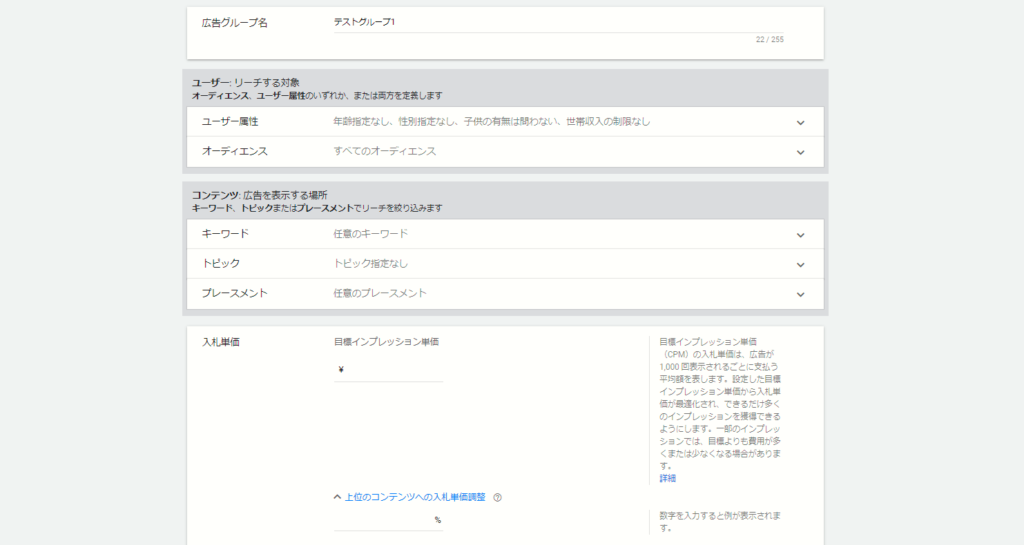Viewport: 1024px width, 545px height.
Task: Click the 広告グループ名 label
Action: coord(234,23)
